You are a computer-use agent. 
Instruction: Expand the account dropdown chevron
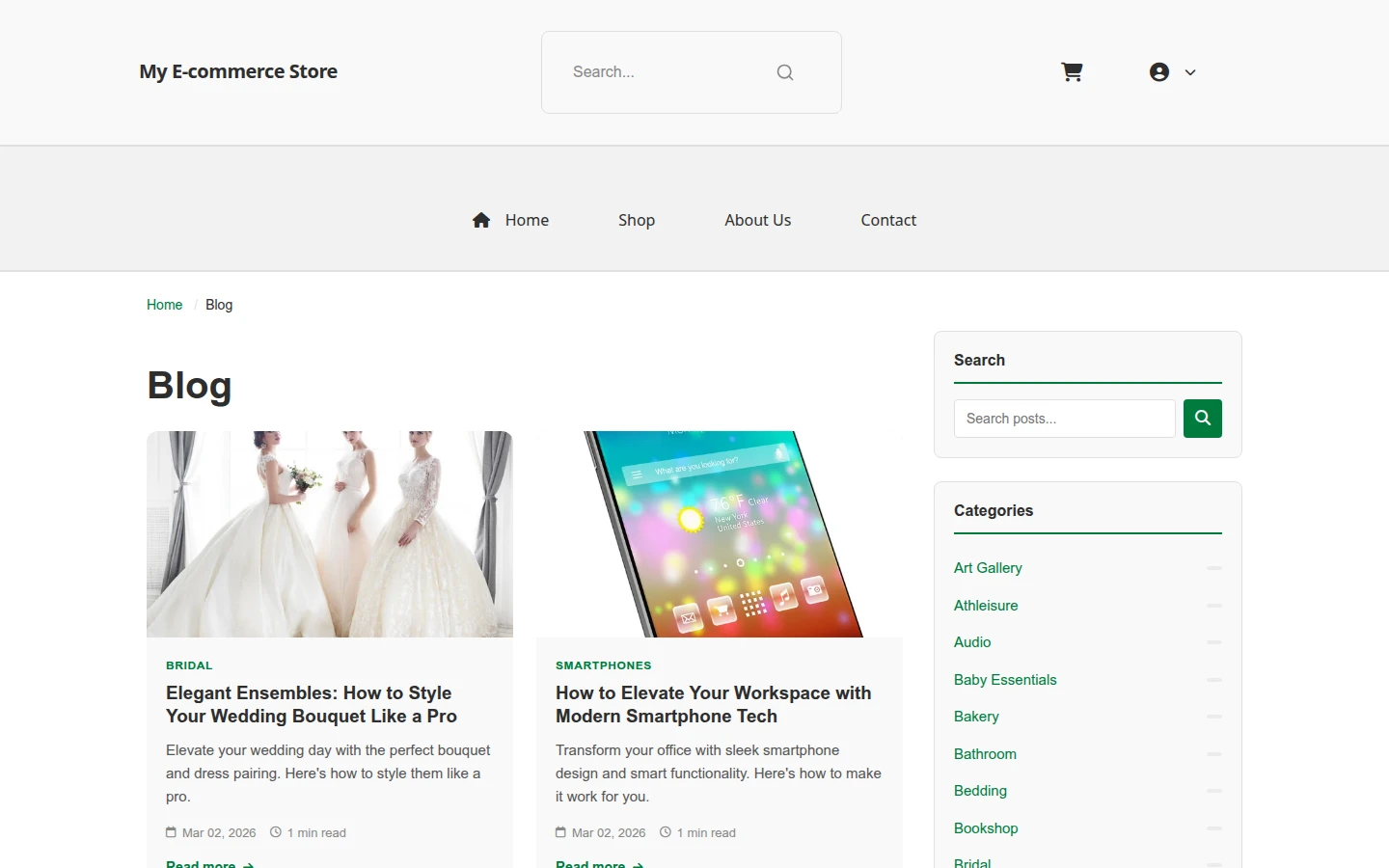tap(1190, 72)
